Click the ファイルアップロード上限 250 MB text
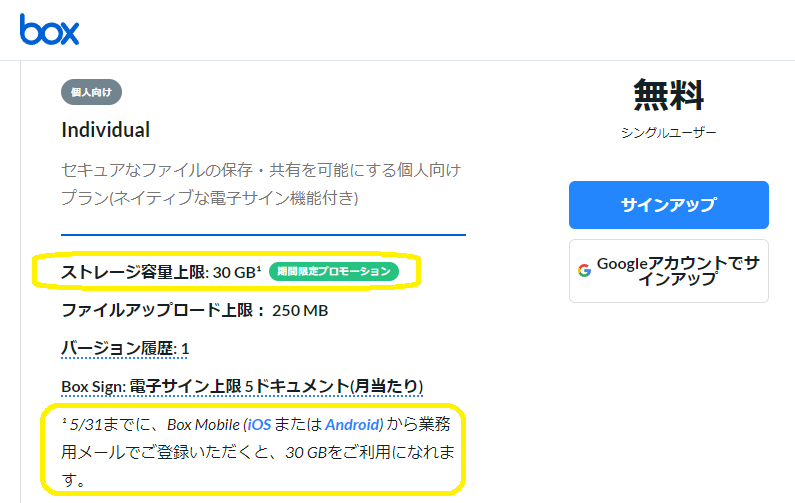Screen dimensions: 795x503 [195, 310]
